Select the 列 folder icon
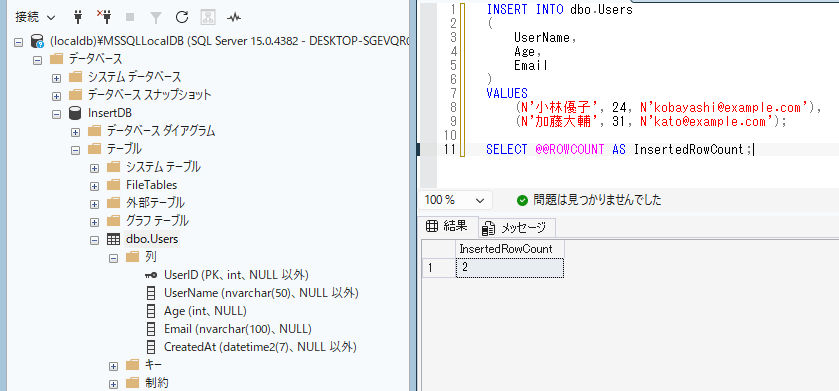 [x=133, y=257]
